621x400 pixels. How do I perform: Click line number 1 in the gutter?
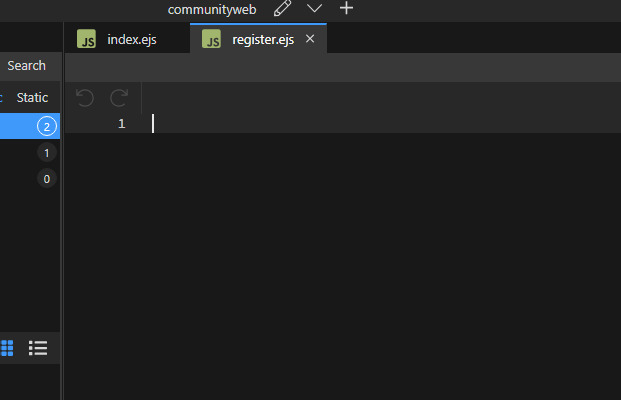(121, 124)
